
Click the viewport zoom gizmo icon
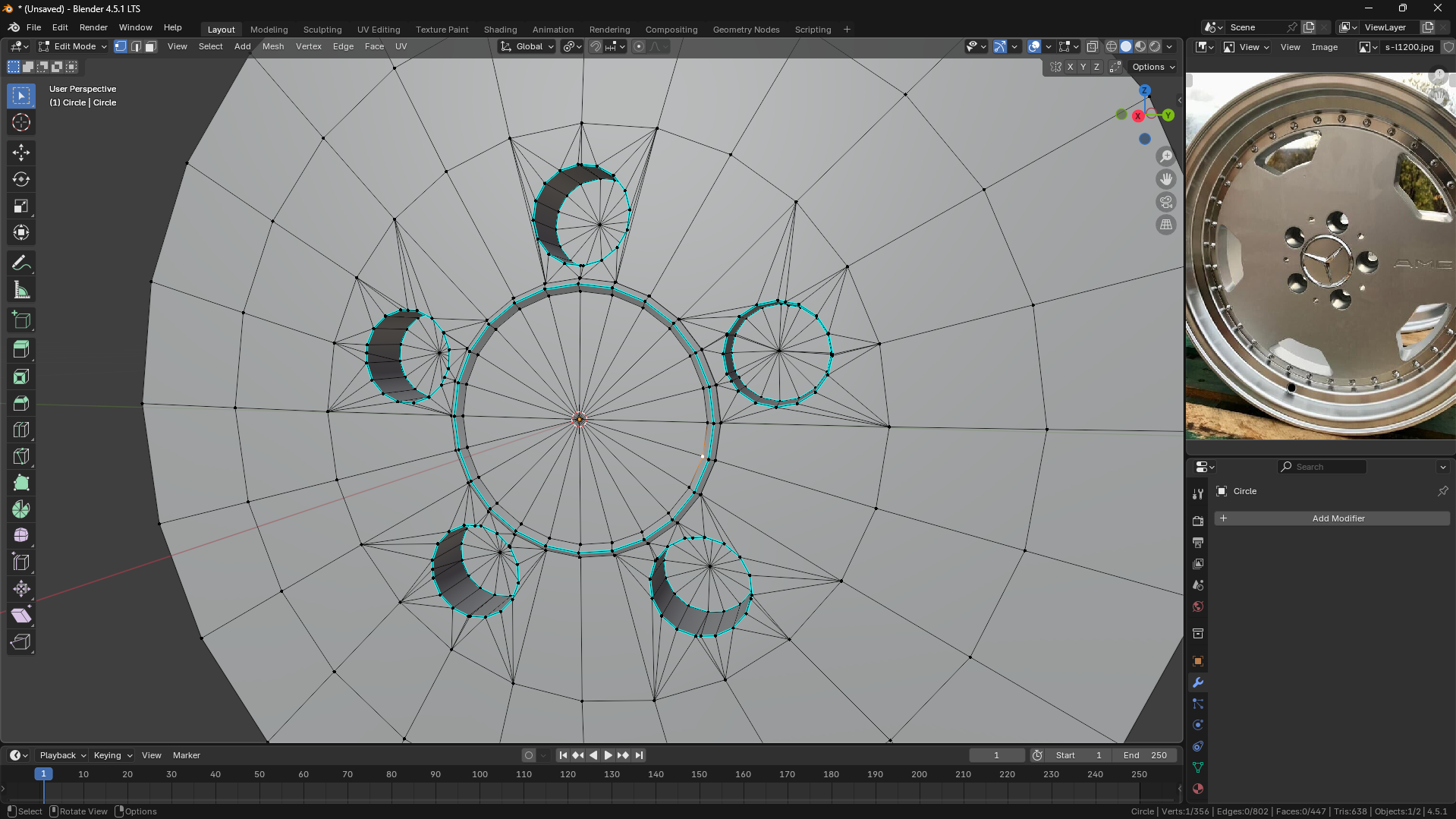click(1166, 156)
